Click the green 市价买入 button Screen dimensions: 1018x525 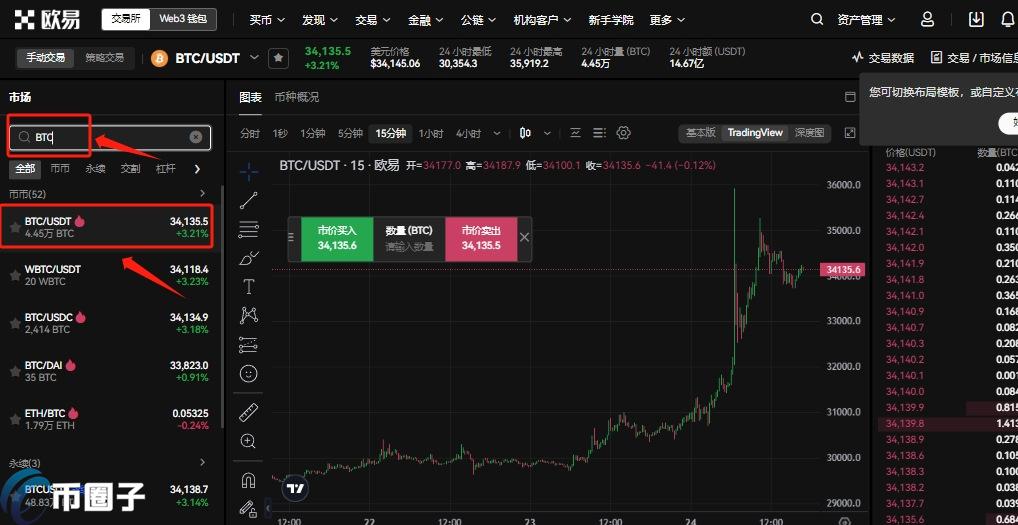(337, 238)
